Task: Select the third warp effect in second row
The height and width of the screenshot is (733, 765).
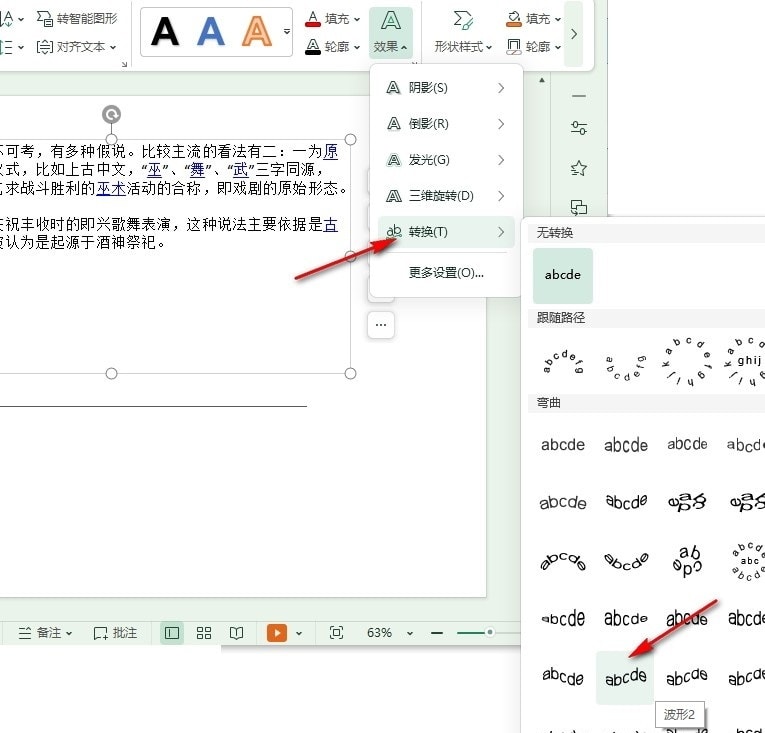Action: [687, 502]
